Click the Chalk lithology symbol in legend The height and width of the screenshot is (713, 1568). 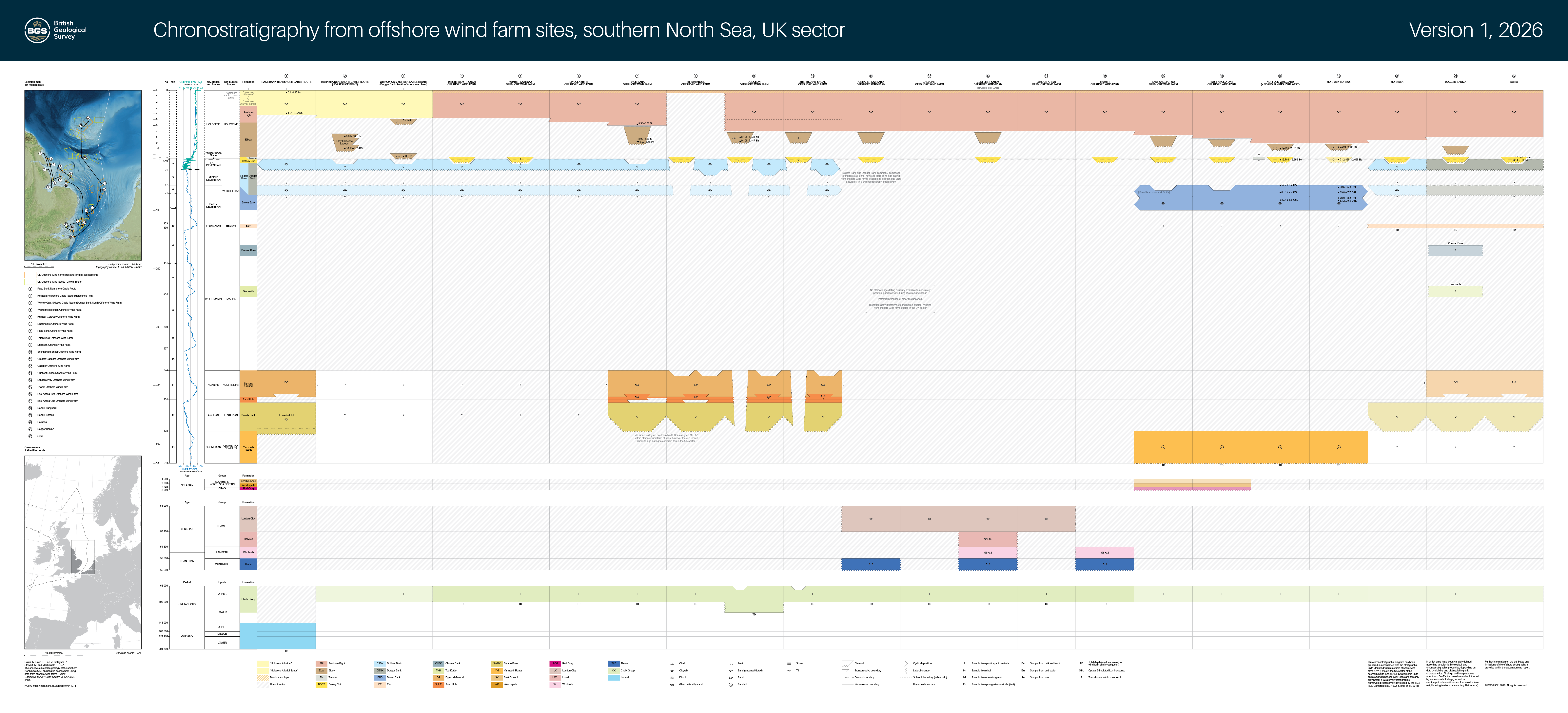(x=672, y=664)
